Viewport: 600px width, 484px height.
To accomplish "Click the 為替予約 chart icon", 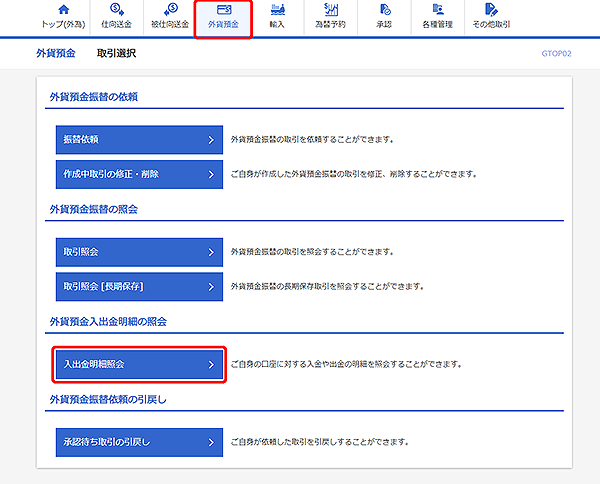I will [x=331, y=9].
